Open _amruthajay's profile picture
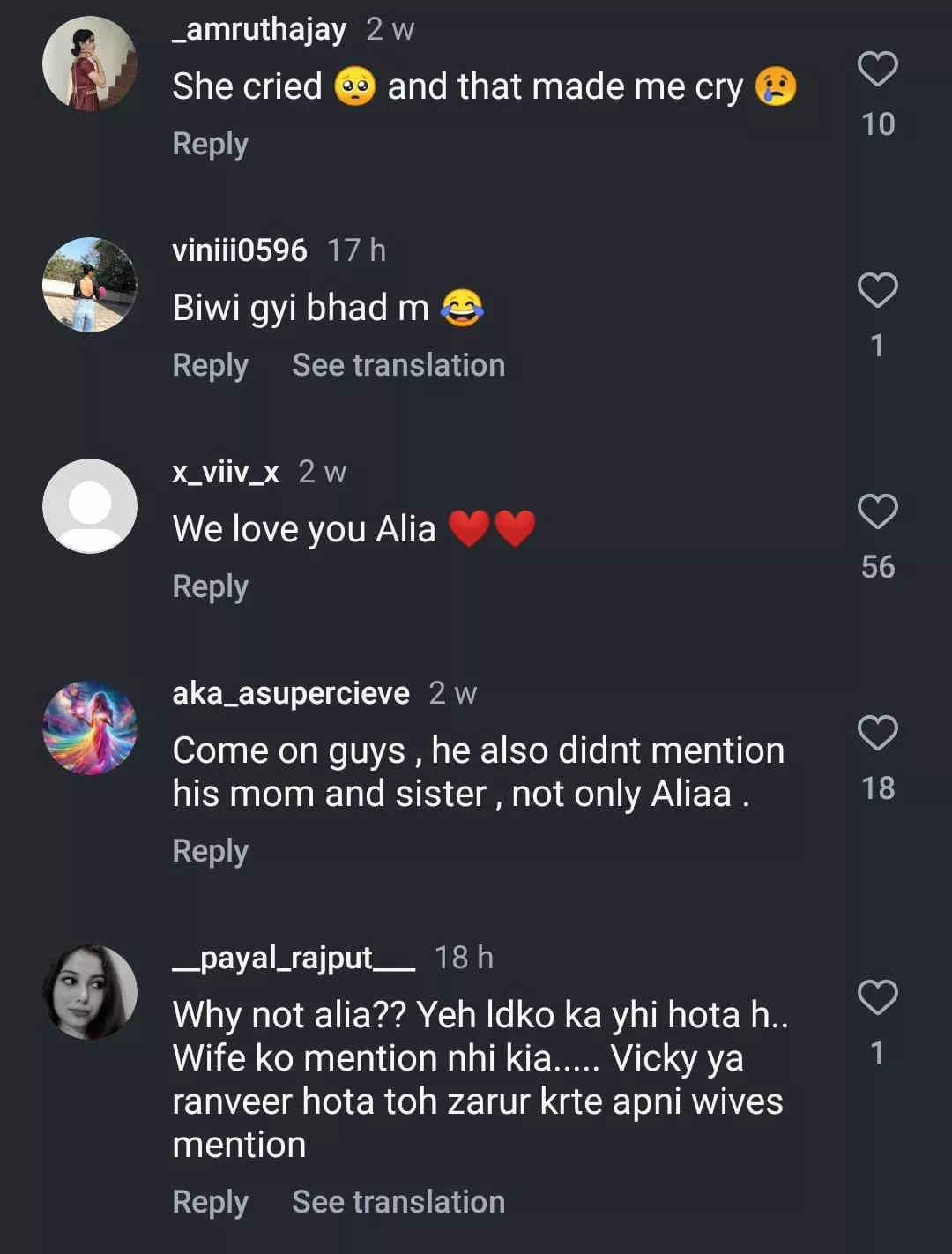 tap(90, 64)
